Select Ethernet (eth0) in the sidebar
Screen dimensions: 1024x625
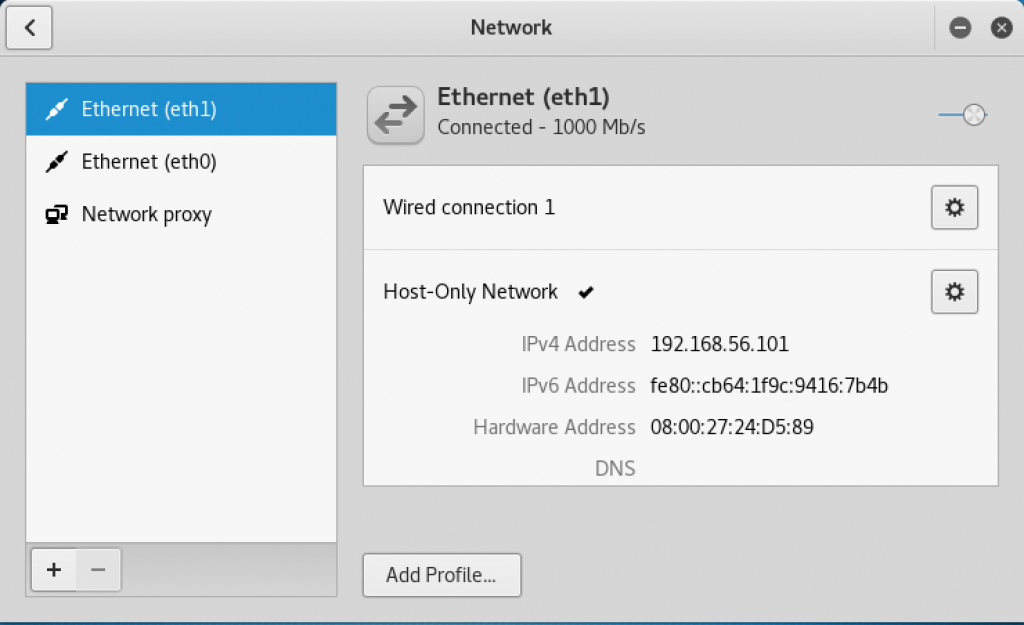tap(181, 161)
